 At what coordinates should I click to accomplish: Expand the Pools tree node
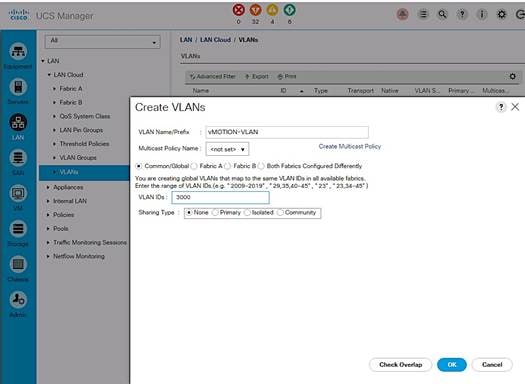(x=48, y=229)
